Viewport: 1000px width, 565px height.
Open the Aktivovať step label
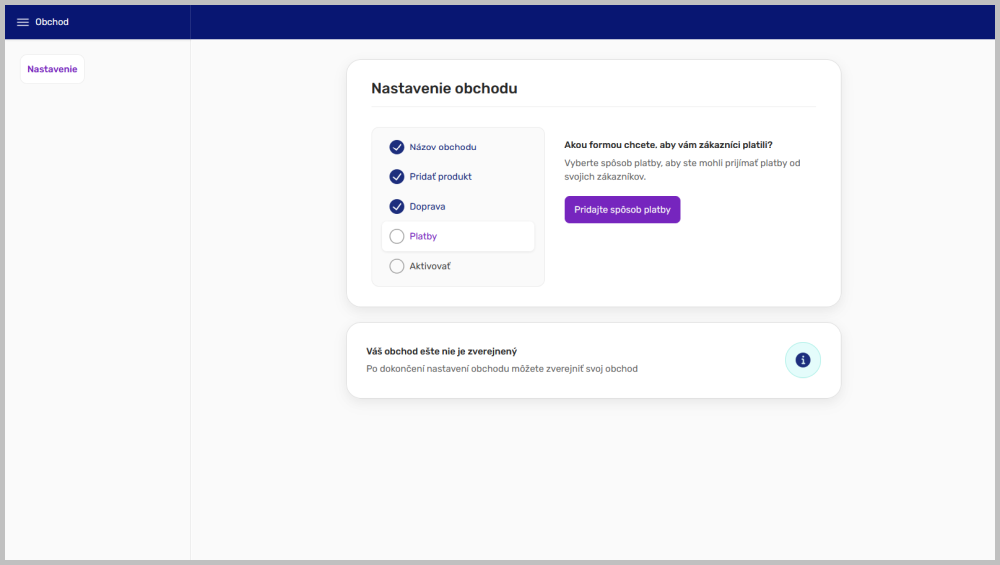(x=430, y=266)
